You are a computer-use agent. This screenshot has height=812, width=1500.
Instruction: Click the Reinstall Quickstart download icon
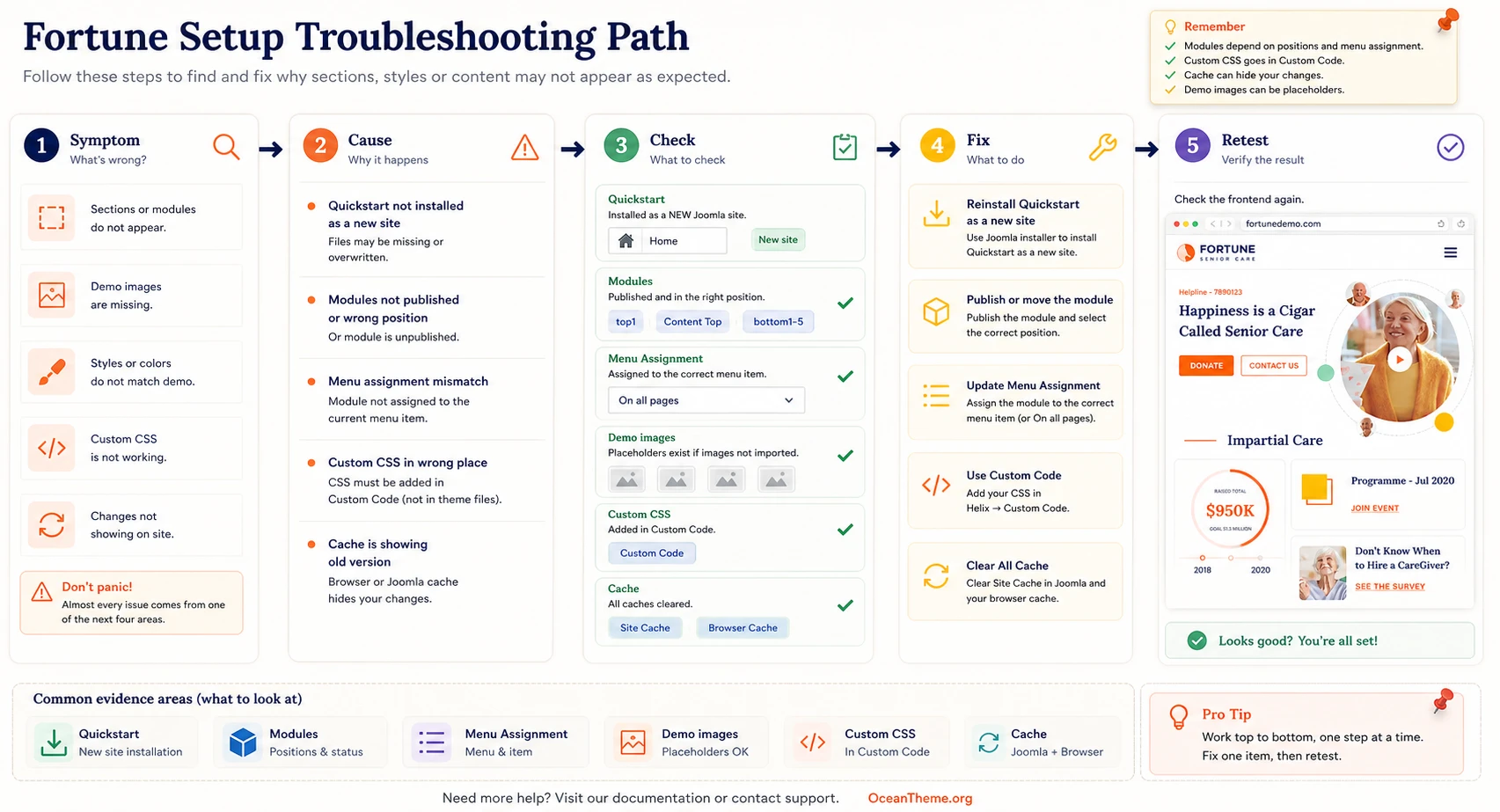point(936,214)
